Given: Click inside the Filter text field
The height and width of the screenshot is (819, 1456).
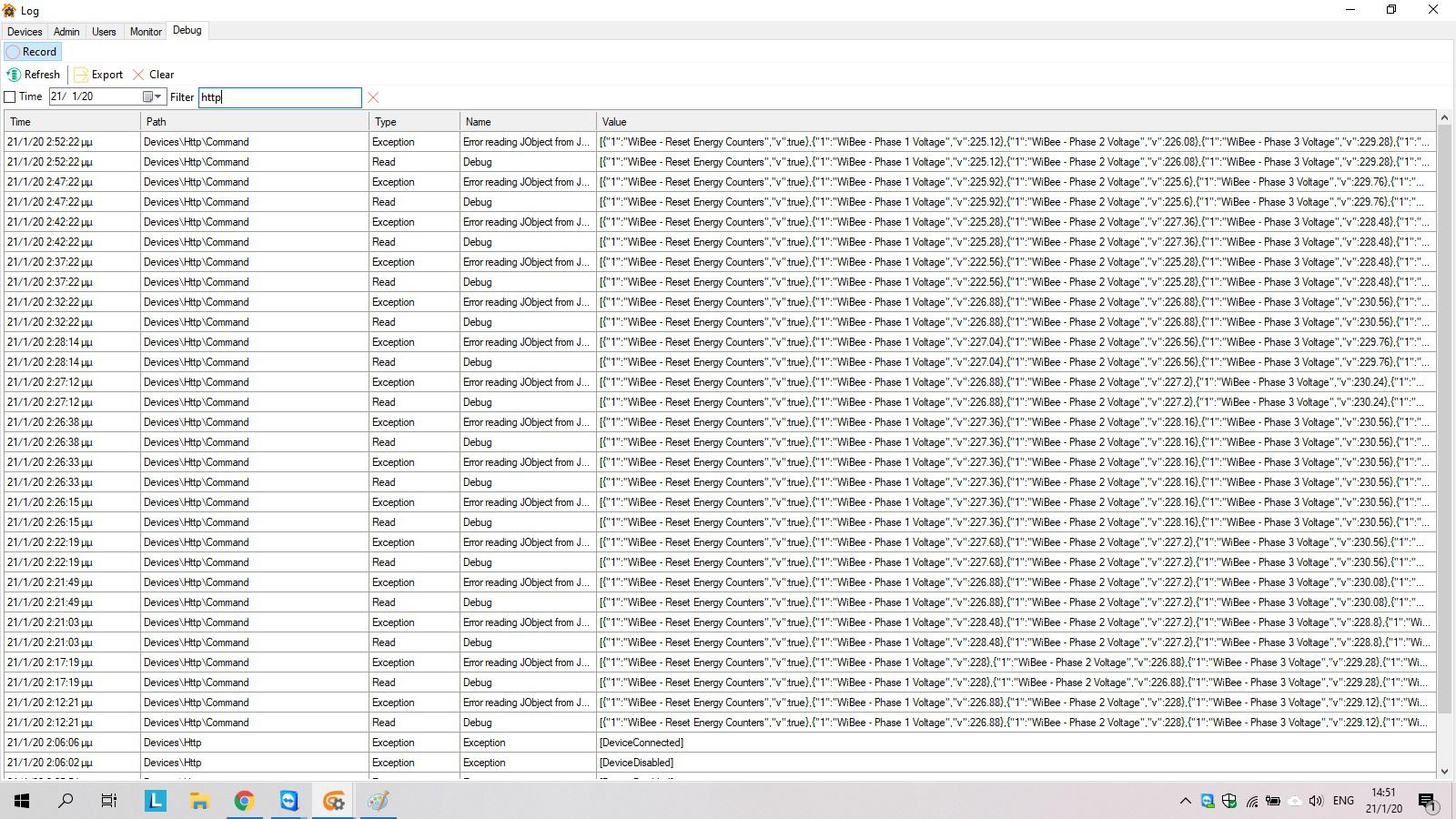Looking at the screenshot, I should coord(279,97).
